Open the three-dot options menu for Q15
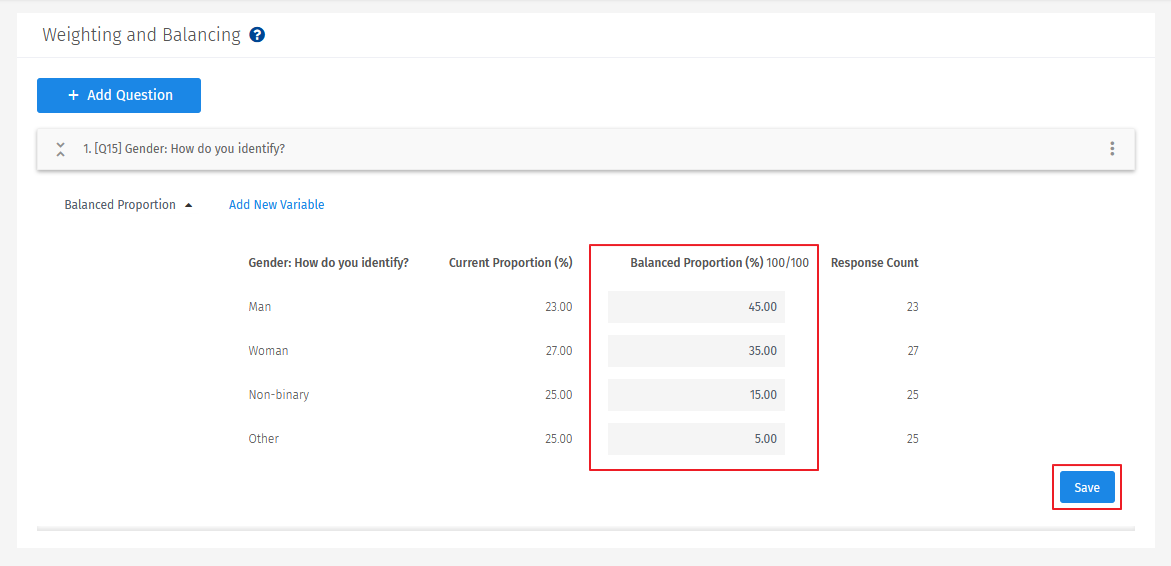Screen dimensions: 1171x566 tap(1112, 149)
